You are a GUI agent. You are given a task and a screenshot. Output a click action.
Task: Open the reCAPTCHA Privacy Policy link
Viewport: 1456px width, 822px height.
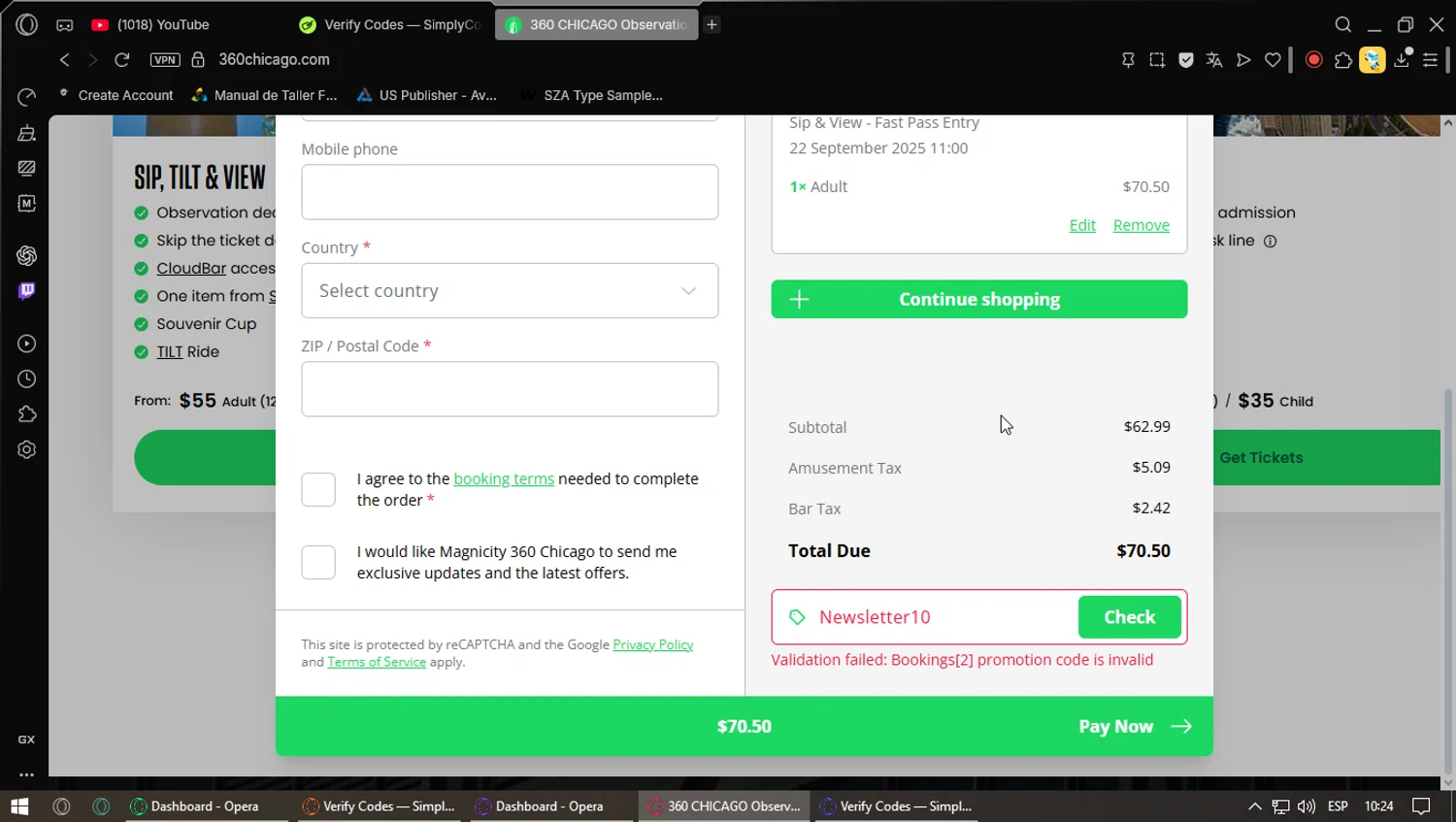653,645
